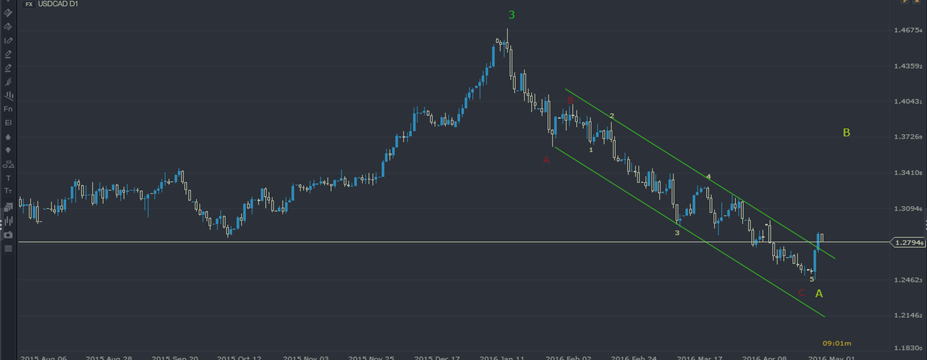Click the 2016 May 01 date label
Screen dimensions: 927x360
point(831,357)
